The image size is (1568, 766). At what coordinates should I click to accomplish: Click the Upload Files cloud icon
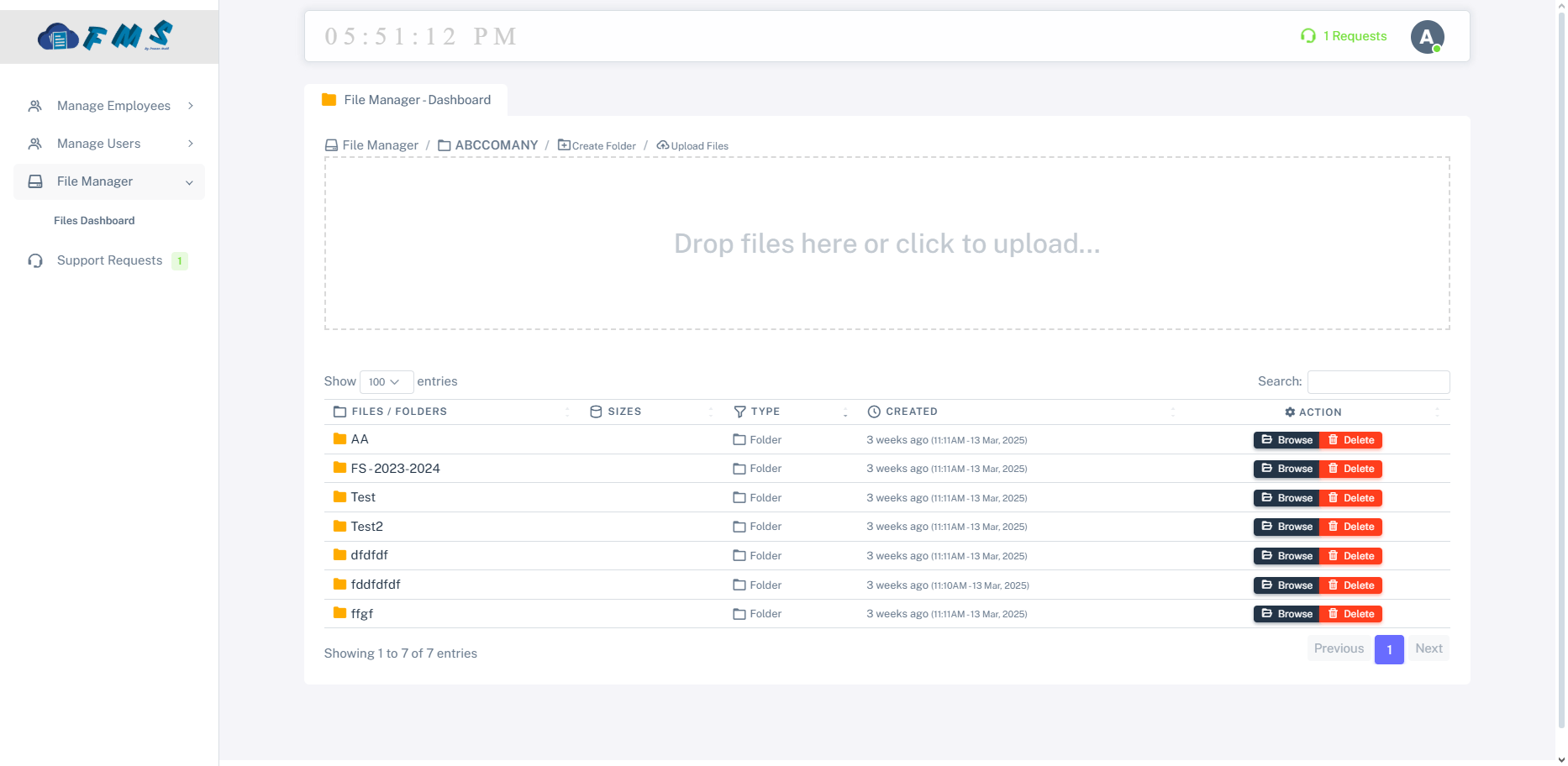[x=662, y=145]
